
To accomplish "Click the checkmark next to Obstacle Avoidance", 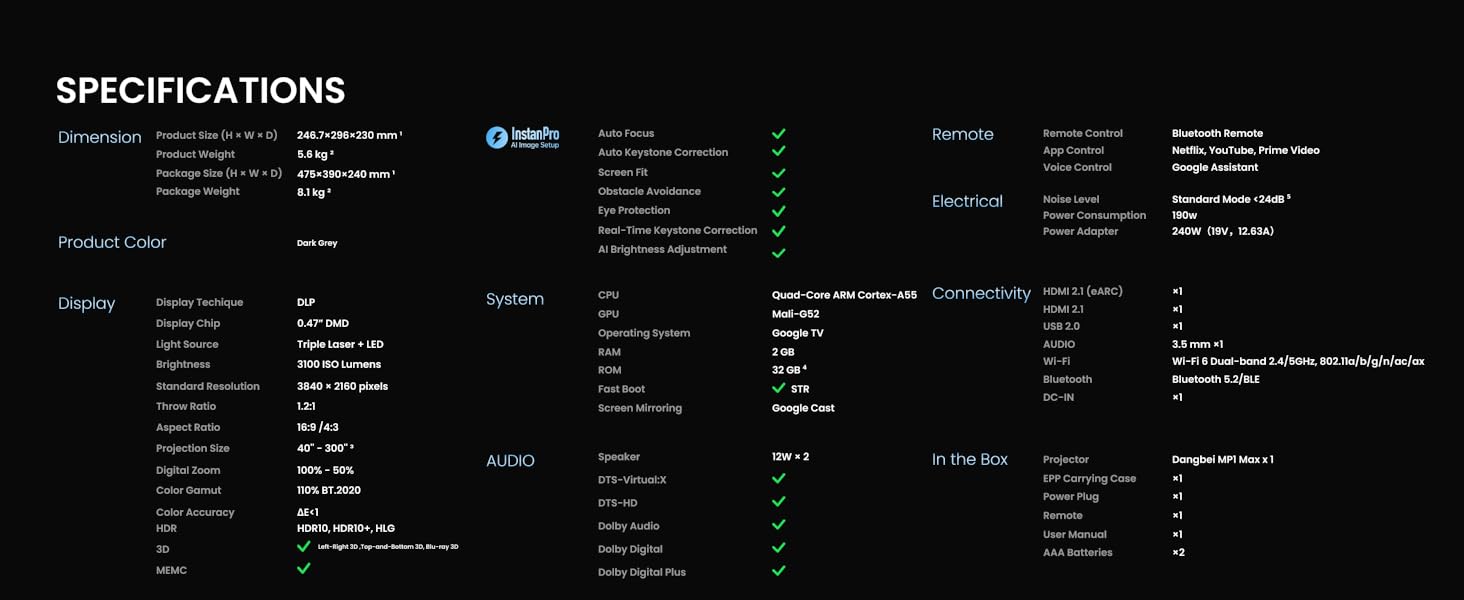I will coord(778,191).
